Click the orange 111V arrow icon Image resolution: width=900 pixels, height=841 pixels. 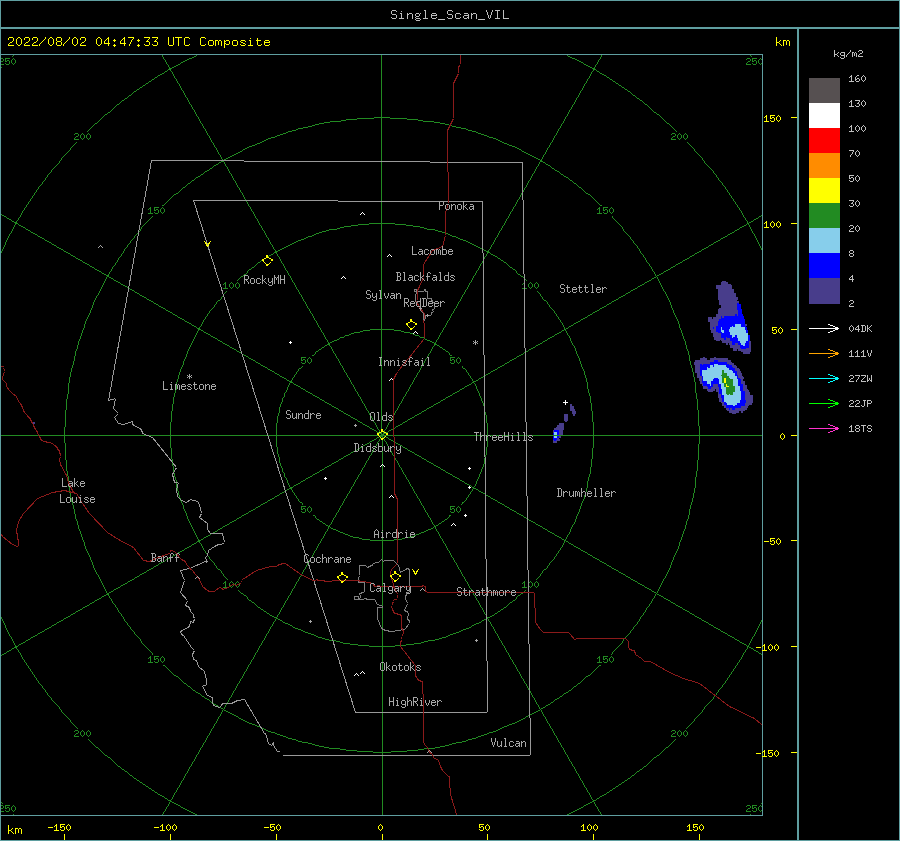coord(824,354)
